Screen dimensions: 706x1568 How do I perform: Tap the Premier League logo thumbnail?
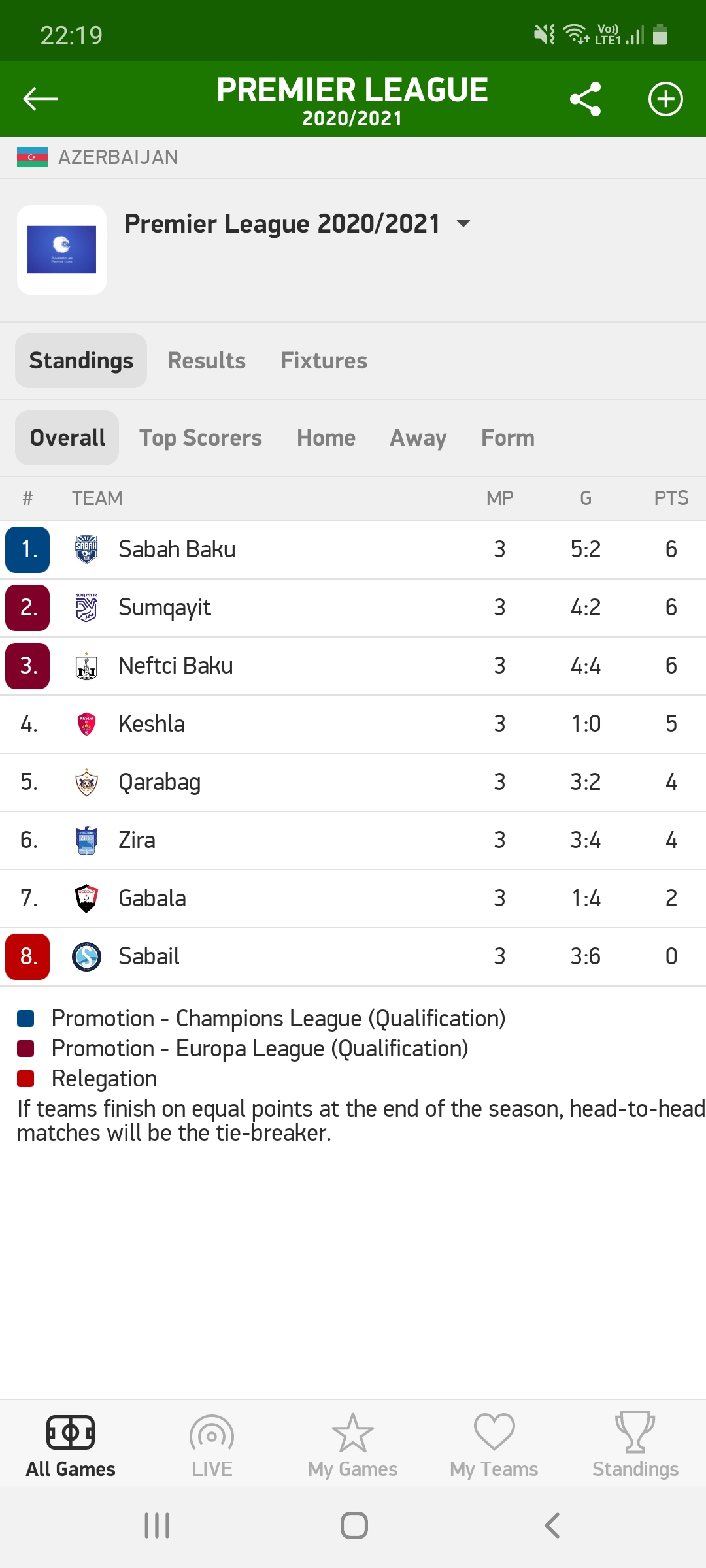(61, 250)
